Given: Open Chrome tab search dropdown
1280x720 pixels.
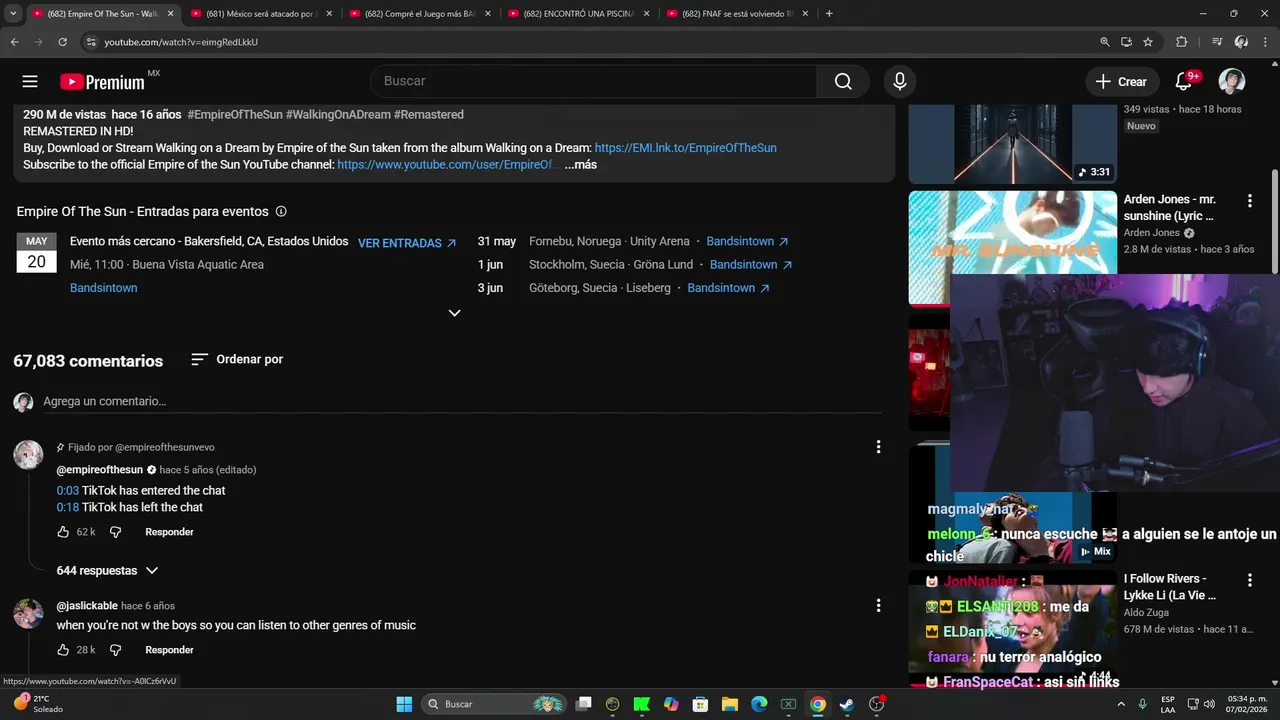Looking at the screenshot, I should click(13, 14).
